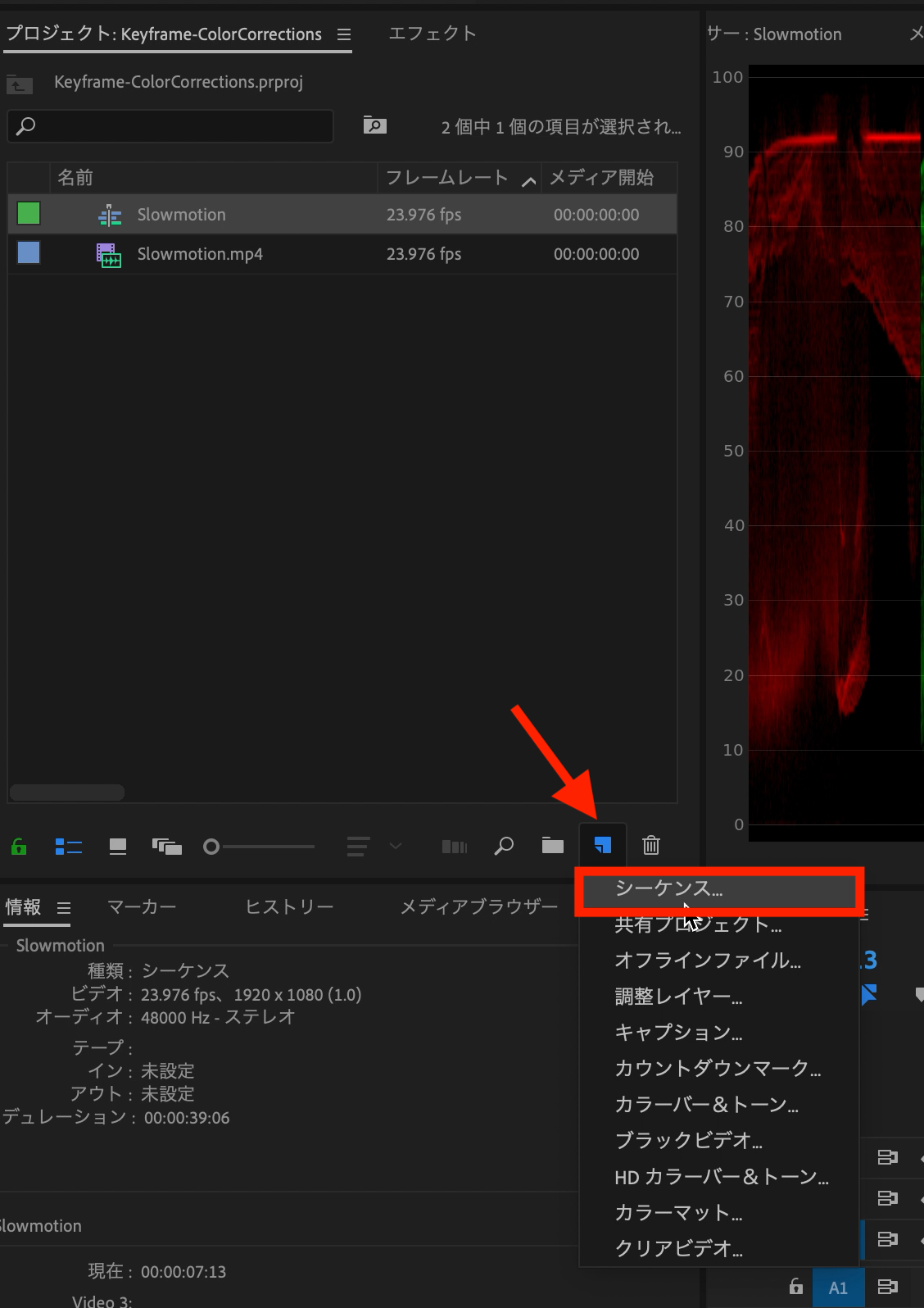
Task: Switch to the マーカー tab
Action: 142,907
